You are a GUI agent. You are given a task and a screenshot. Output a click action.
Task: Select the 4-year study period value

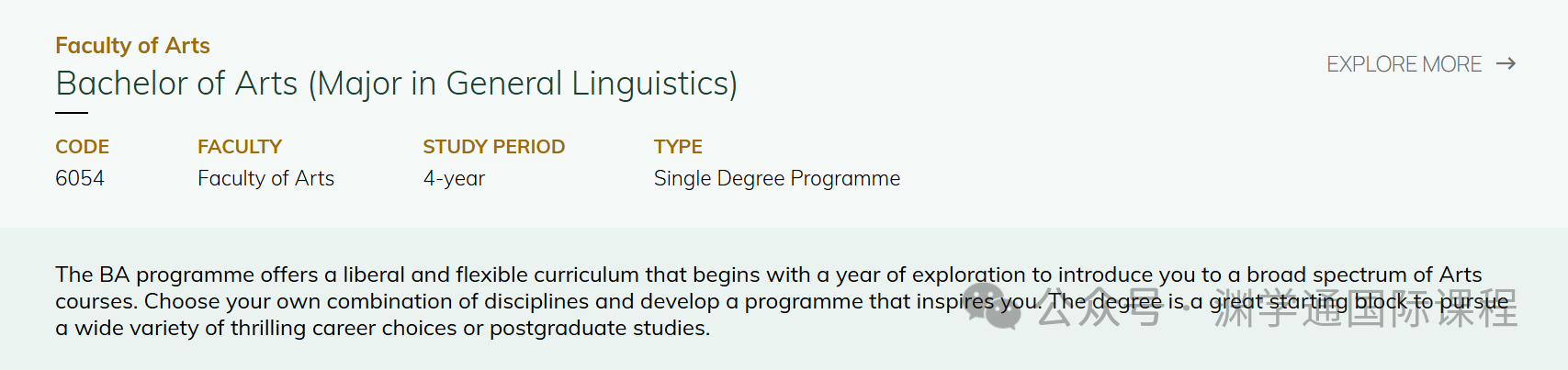coord(454,178)
